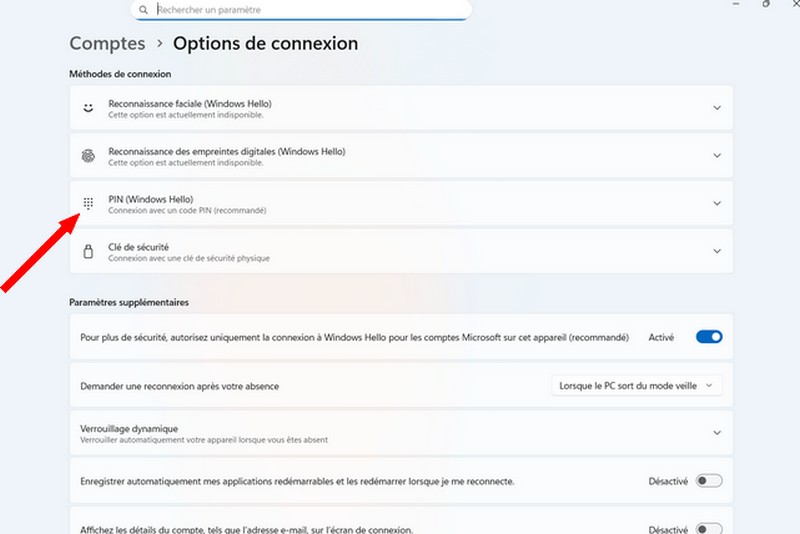
Task: Click the Verrouillage dynamique row title
Action: coord(129,428)
